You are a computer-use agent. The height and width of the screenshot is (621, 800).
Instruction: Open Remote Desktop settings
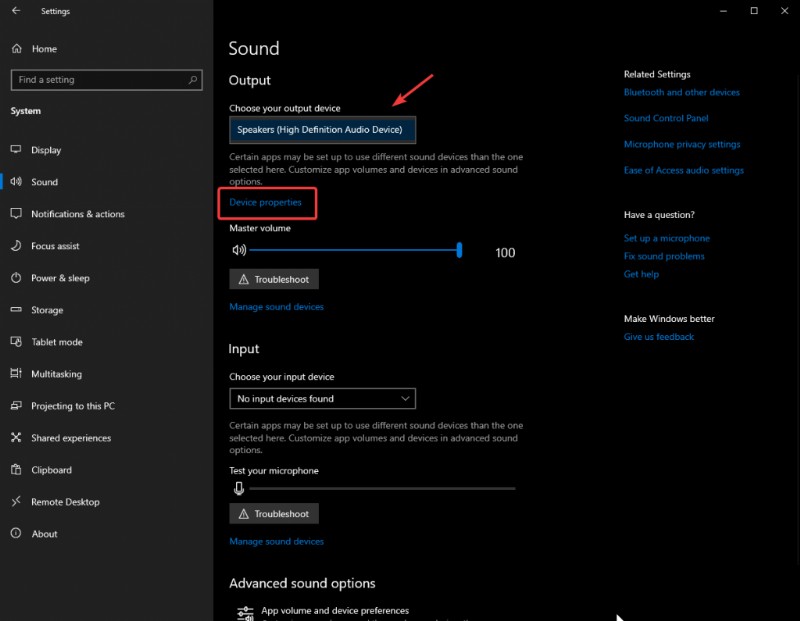pos(17,502)
